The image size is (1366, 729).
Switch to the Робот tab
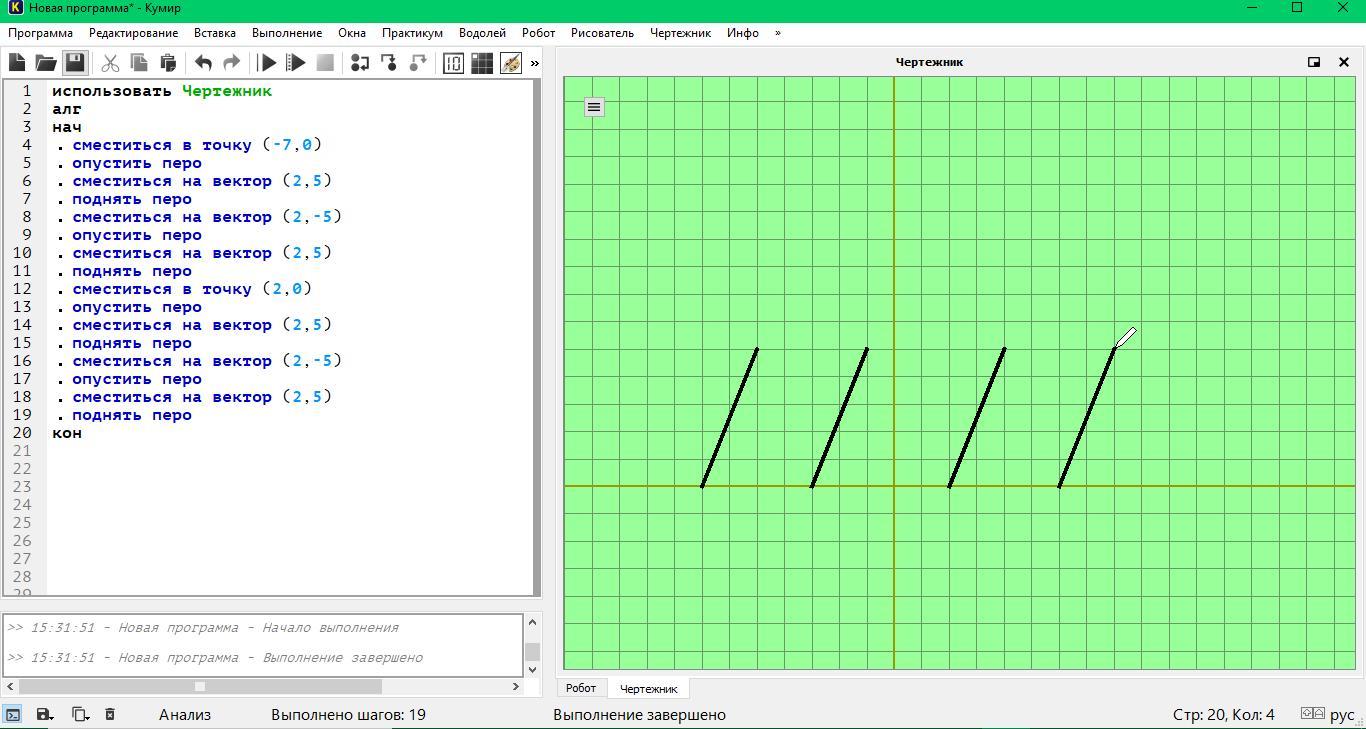[580, 688]
